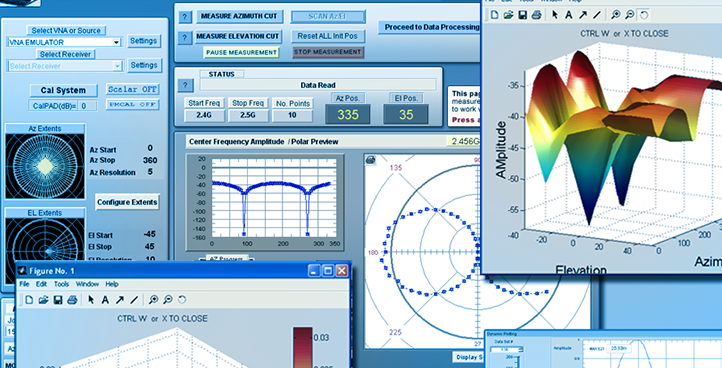This screenshot has width=722, height=368.
Task: Click the Configure Extents button
Action: click(x=128, y=202)
